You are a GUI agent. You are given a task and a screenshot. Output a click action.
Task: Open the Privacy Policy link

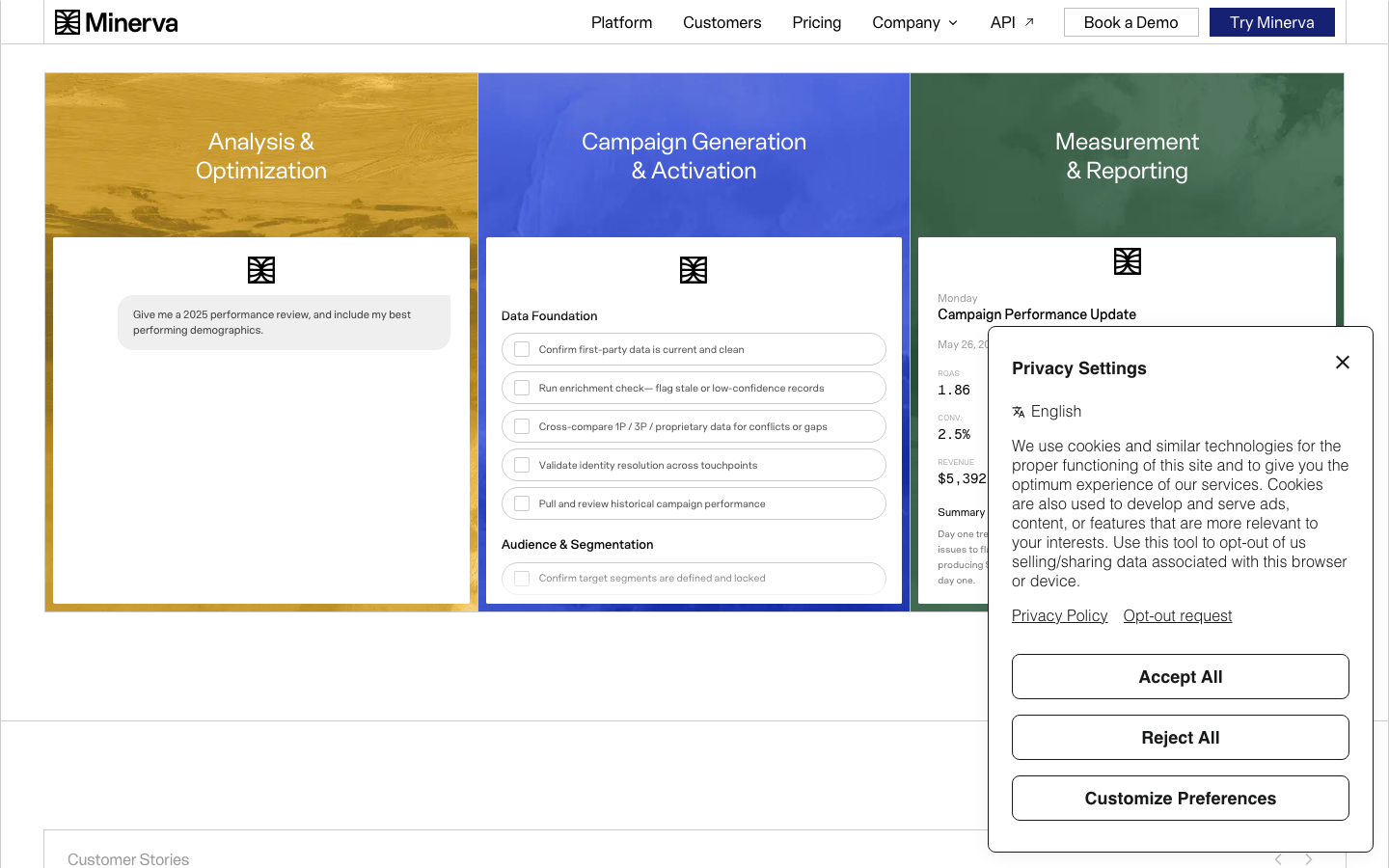click(1059, 615)
